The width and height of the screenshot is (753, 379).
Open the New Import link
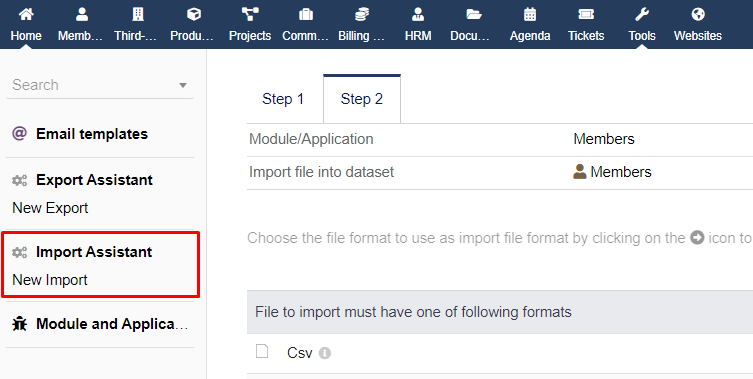(50, 280)
